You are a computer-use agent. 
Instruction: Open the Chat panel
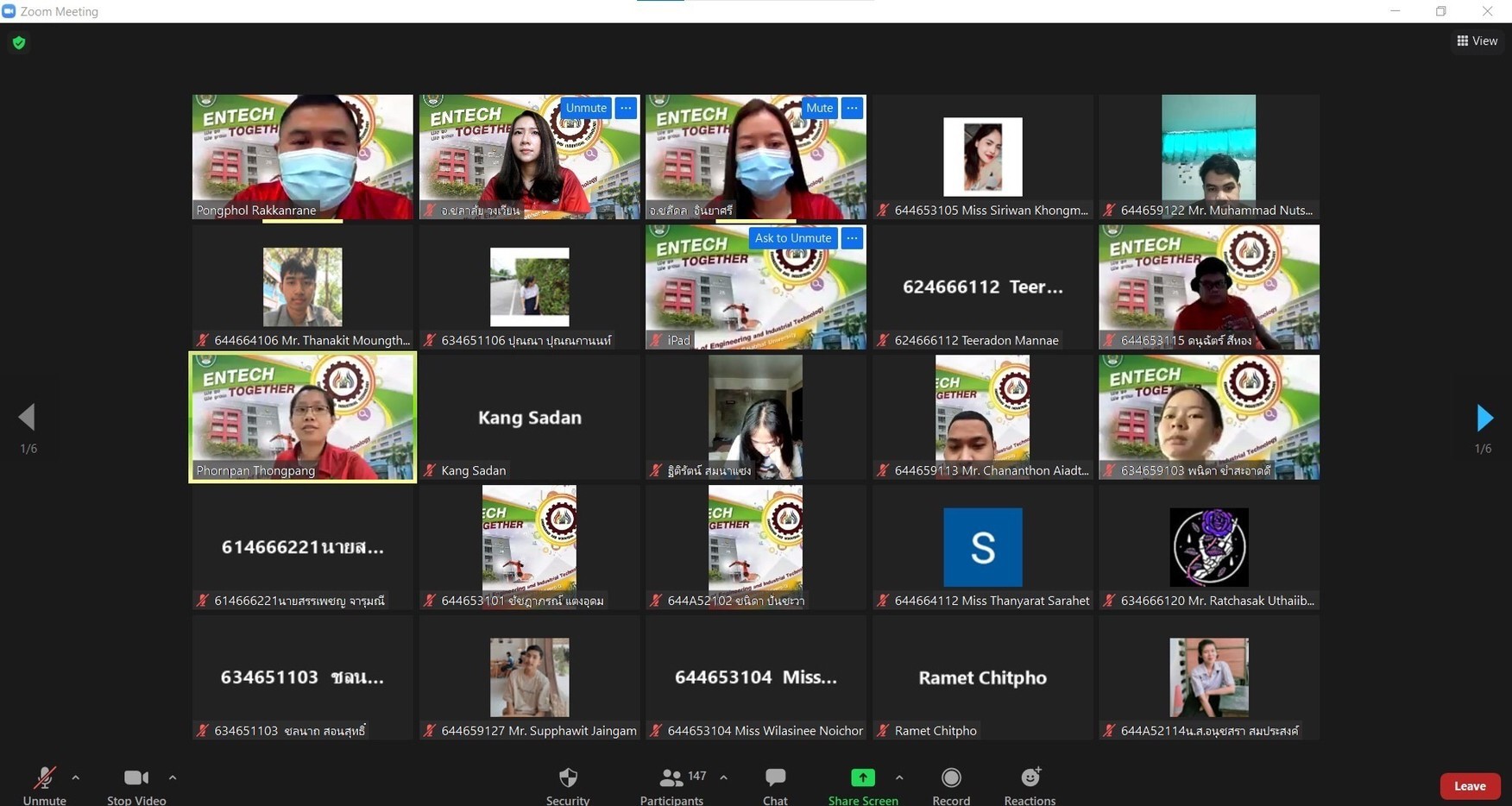[x=775, y=778]
